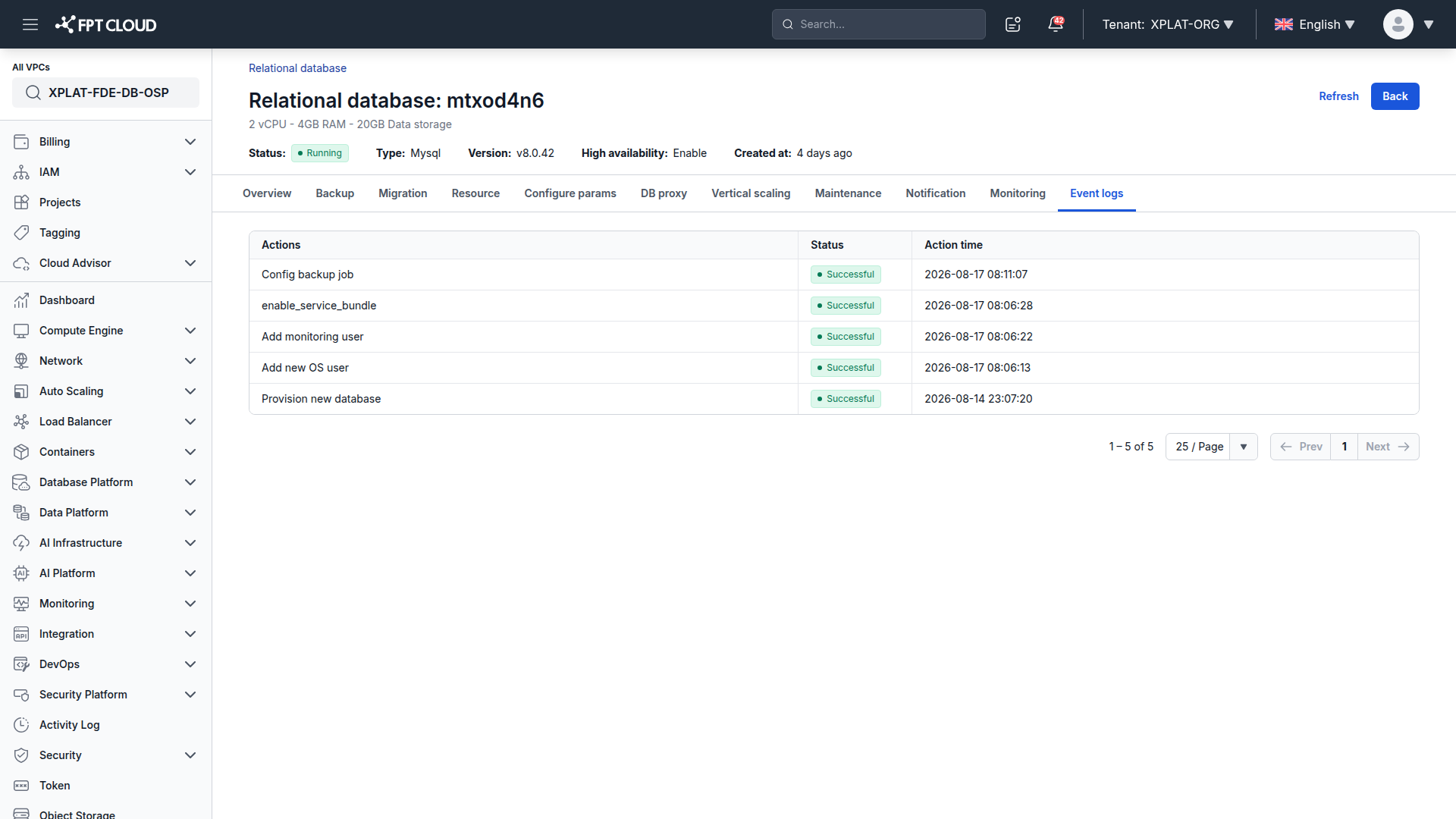Click the Load Balancer icon
This screenshot has width=1456, height=819.
click(21, 422)
